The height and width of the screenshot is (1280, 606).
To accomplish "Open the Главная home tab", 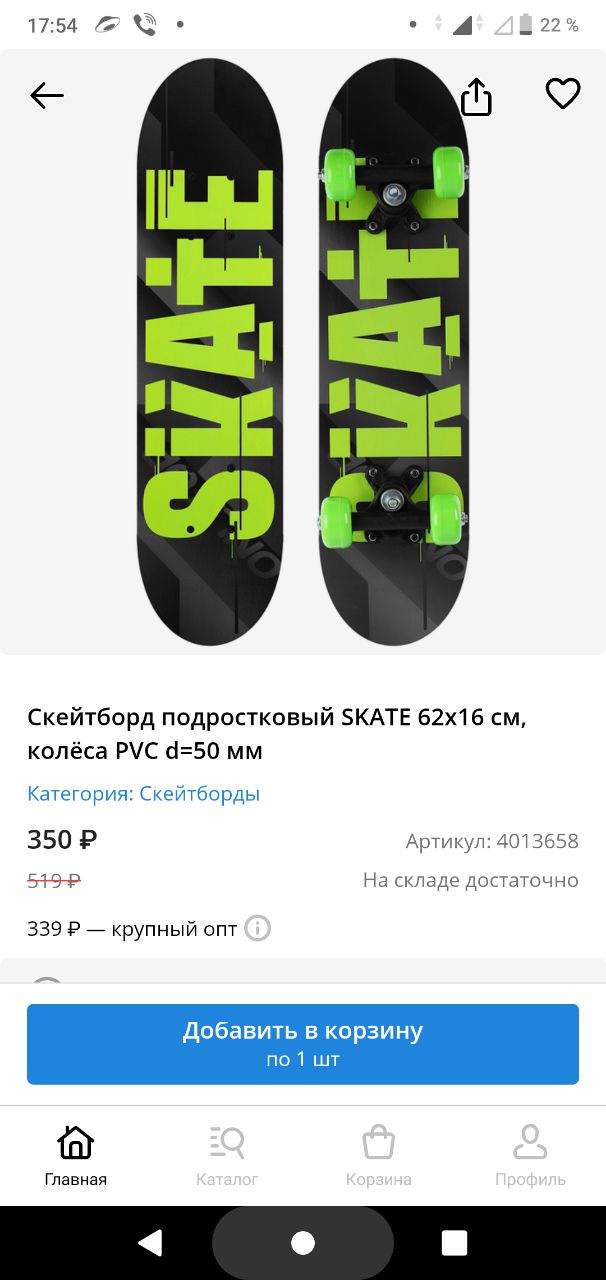I will point(76,1155).
